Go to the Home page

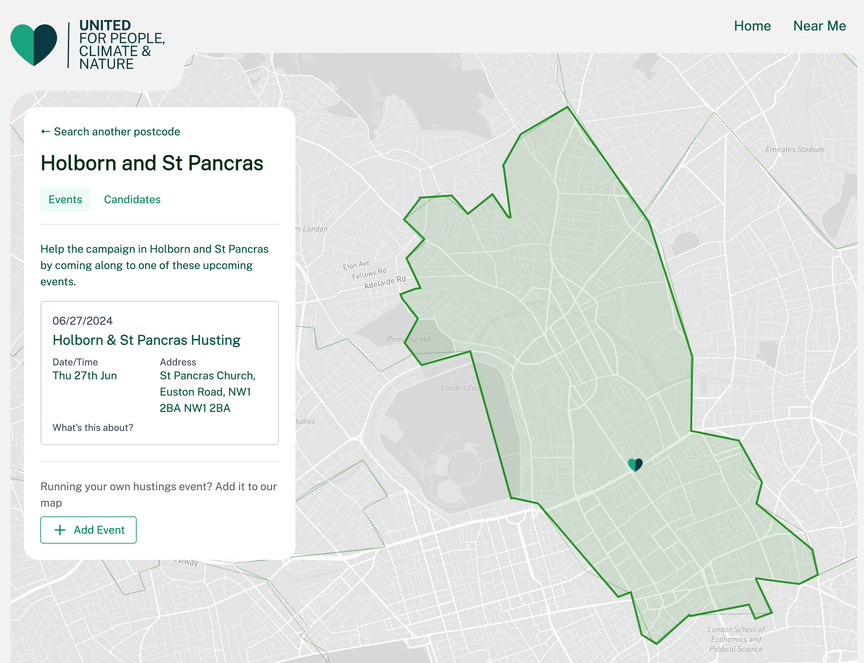(752, 26)
